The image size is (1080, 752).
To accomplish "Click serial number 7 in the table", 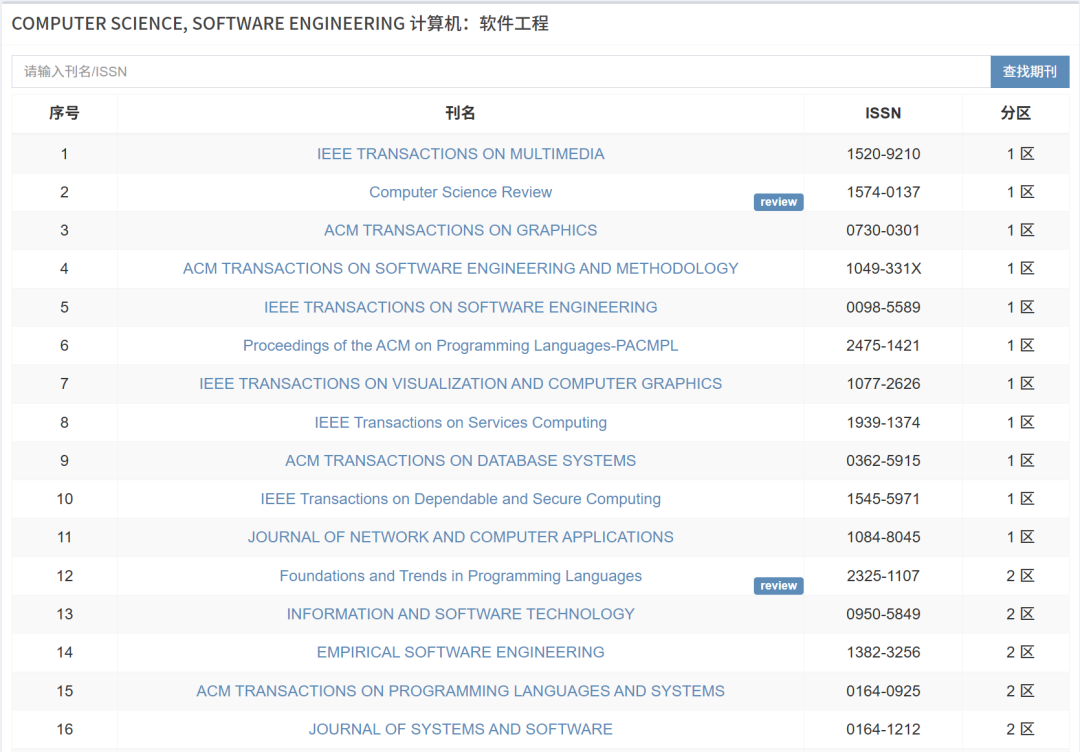I will pos(64,384).
